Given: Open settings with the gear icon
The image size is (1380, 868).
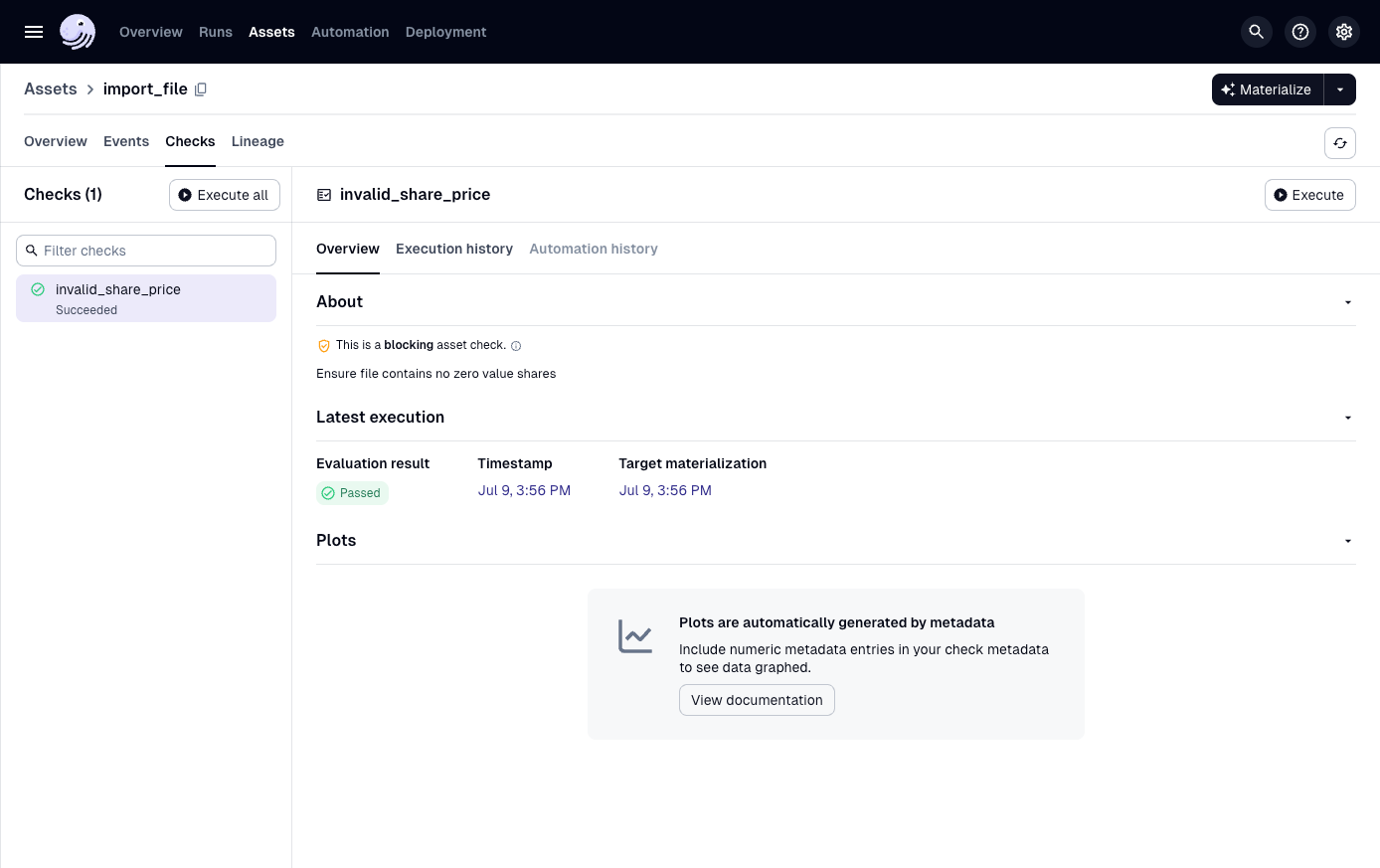Looking at the screenshot, I should [1343, 31].
